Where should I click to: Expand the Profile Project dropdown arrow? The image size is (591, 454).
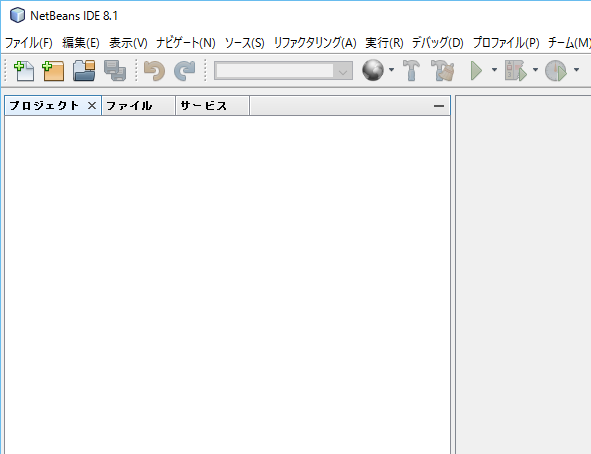click(576, 70)
